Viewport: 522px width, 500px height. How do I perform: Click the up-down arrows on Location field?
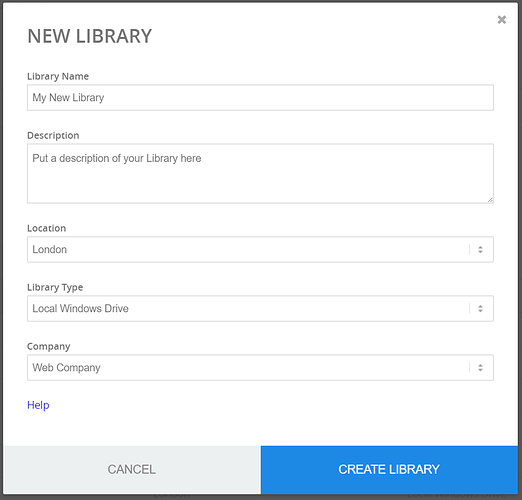pyautogui.click(x=480, y=249)
